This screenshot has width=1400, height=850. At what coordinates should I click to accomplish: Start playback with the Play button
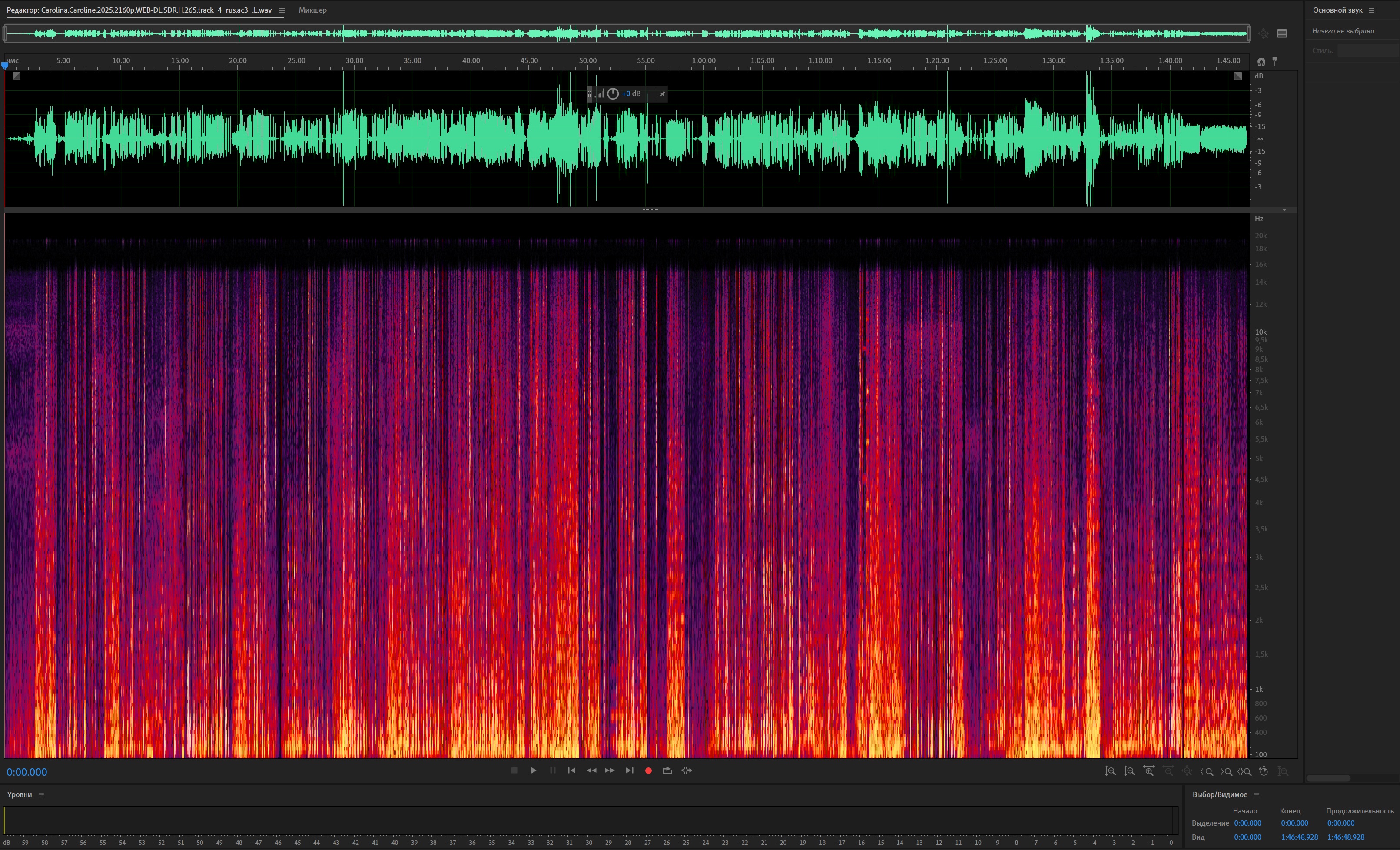[533, 770]
